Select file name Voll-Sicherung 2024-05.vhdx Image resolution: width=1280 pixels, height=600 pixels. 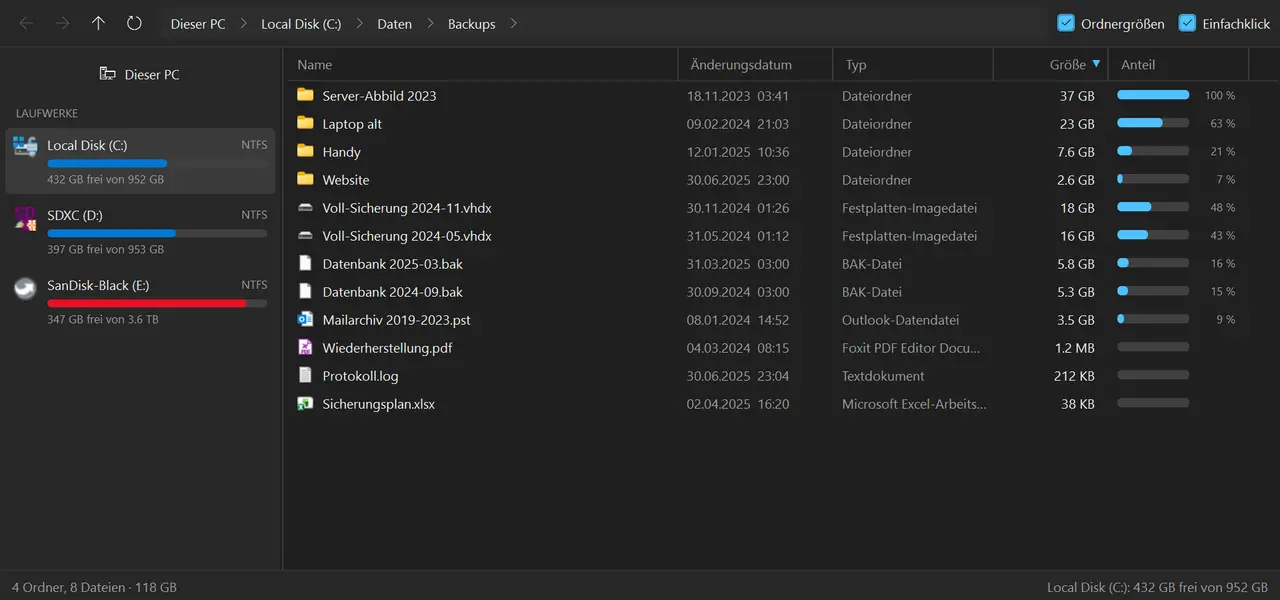pos(407,236)
